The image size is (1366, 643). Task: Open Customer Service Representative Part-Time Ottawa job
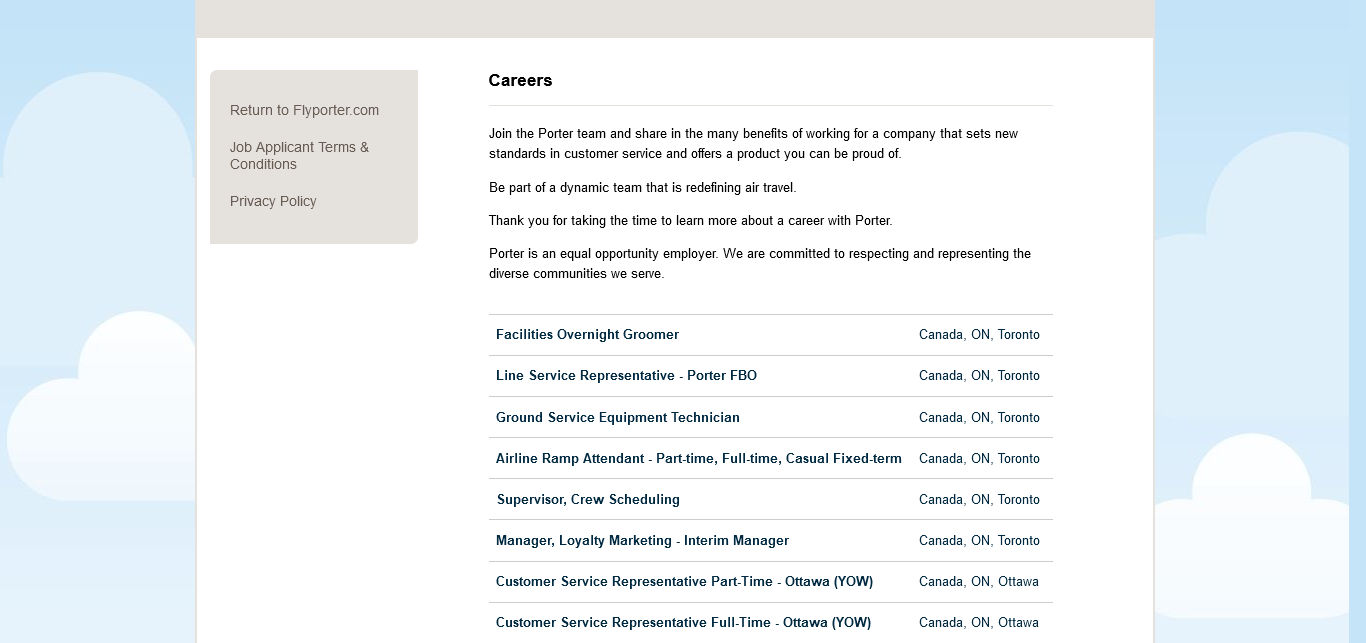point(684,582)
